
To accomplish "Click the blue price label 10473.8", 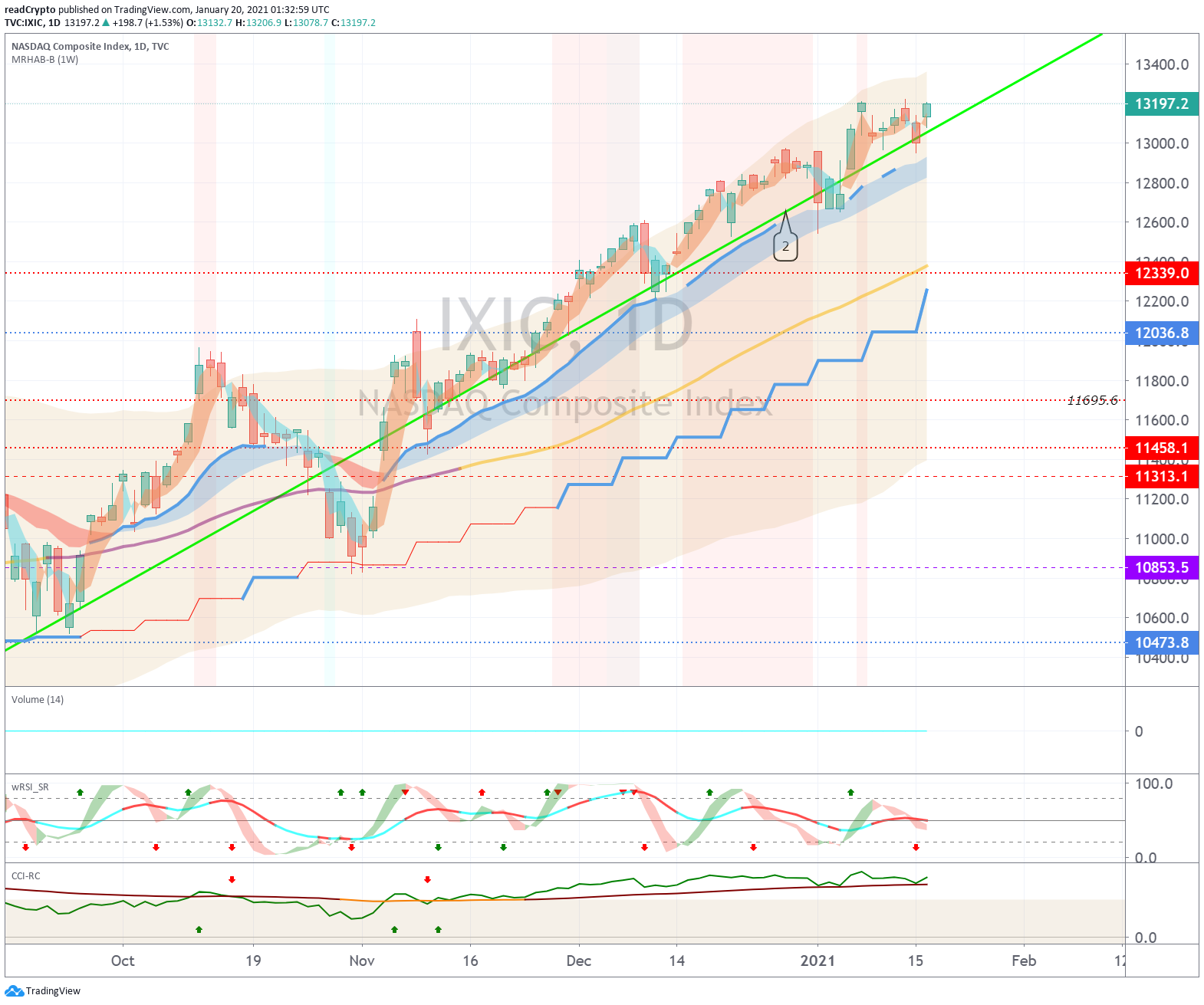I will [x=1162, y=643].
